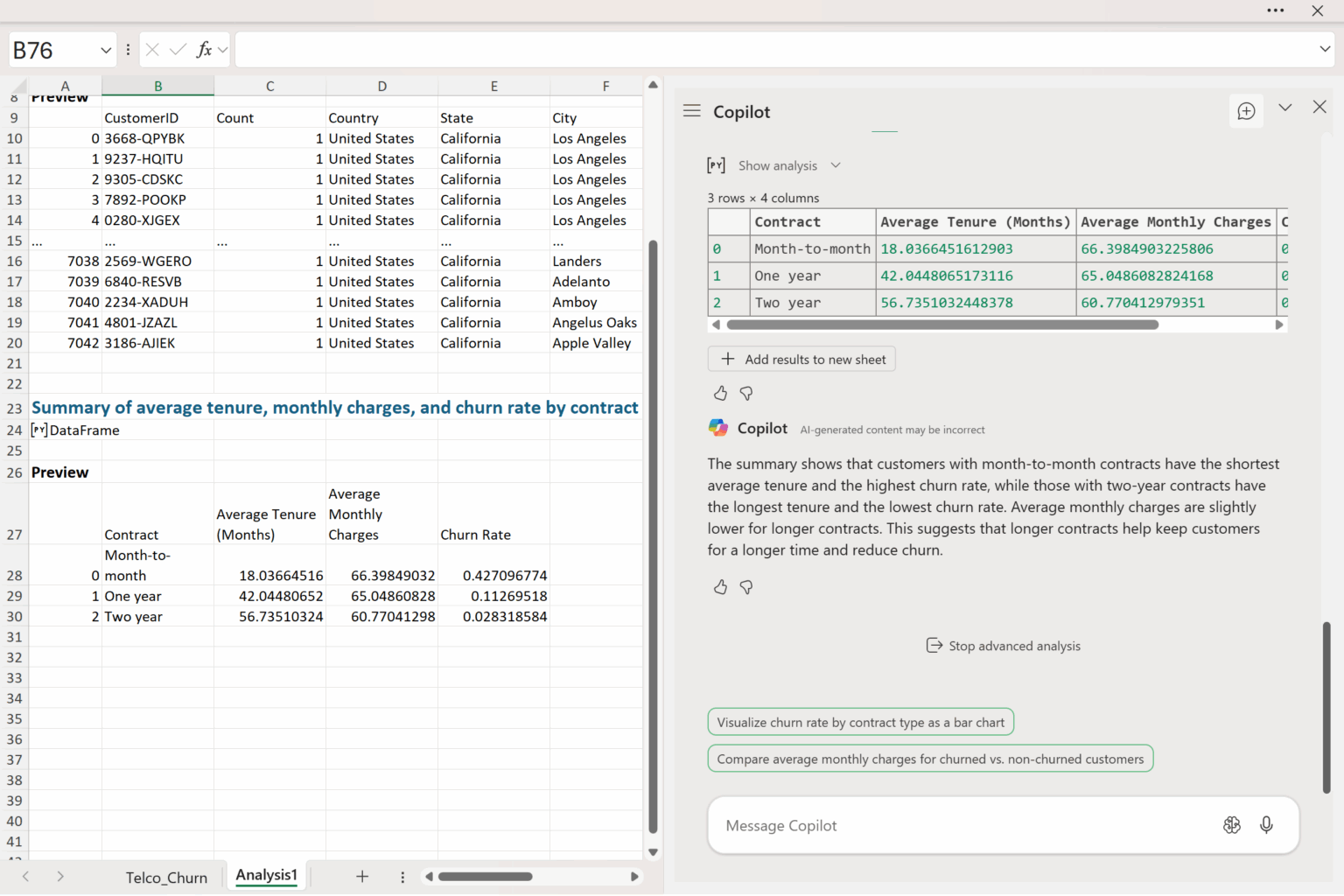The width and height of the screenshot is (1344, 896).
Task: Click the microphone icon in message box
Action: point(1266,825)
